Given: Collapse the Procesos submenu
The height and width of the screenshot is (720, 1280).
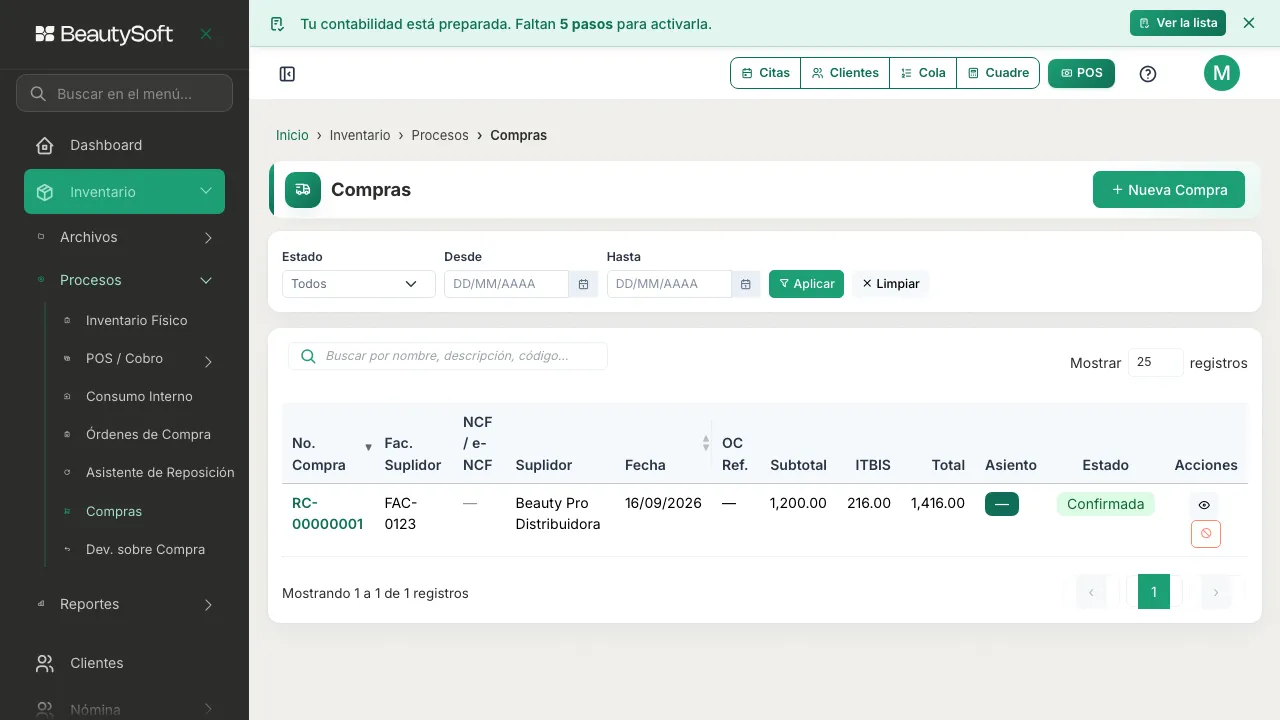Looking at the screenshot, I should (125, 280).
